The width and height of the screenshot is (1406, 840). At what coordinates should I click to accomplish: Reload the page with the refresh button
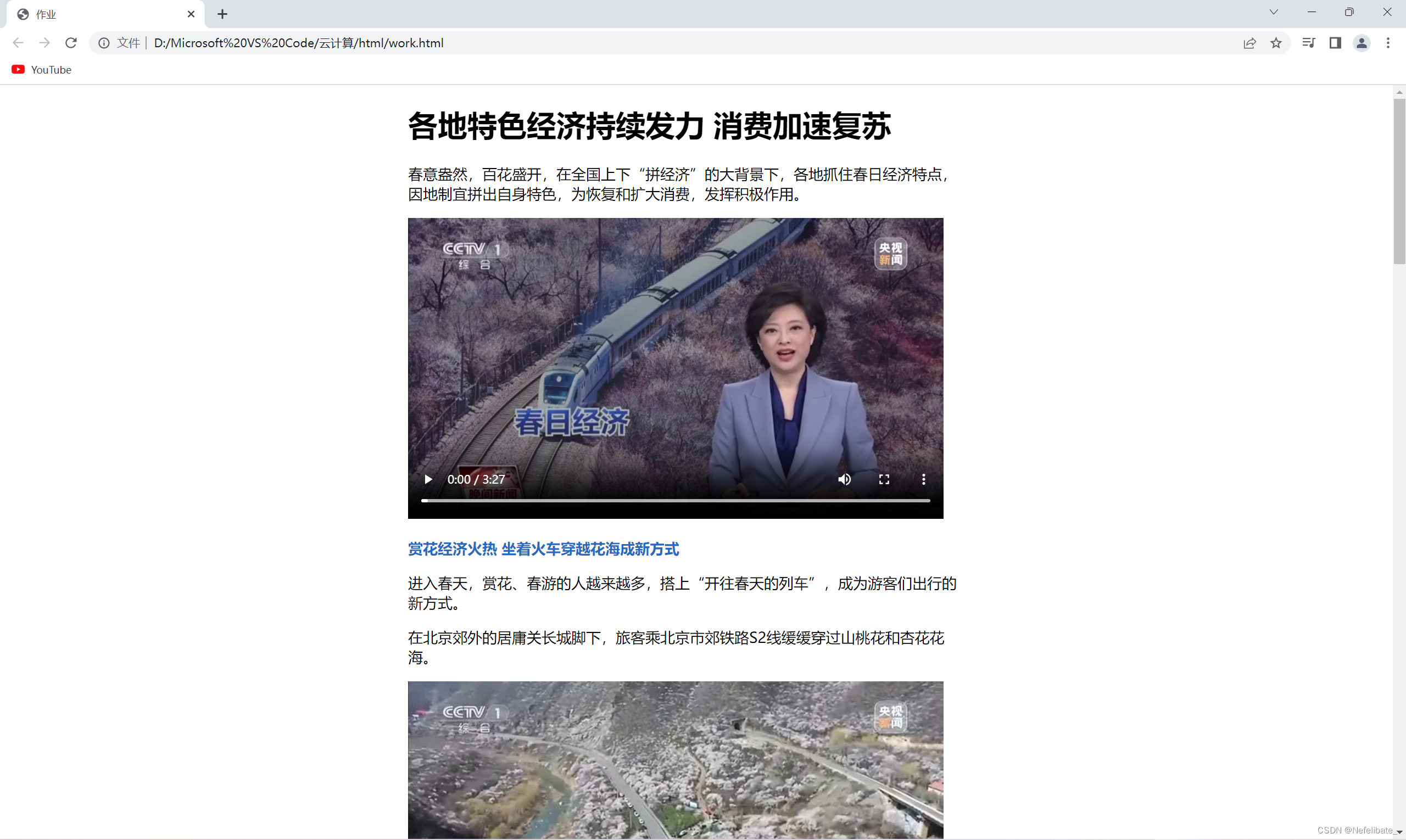(71, 43)
